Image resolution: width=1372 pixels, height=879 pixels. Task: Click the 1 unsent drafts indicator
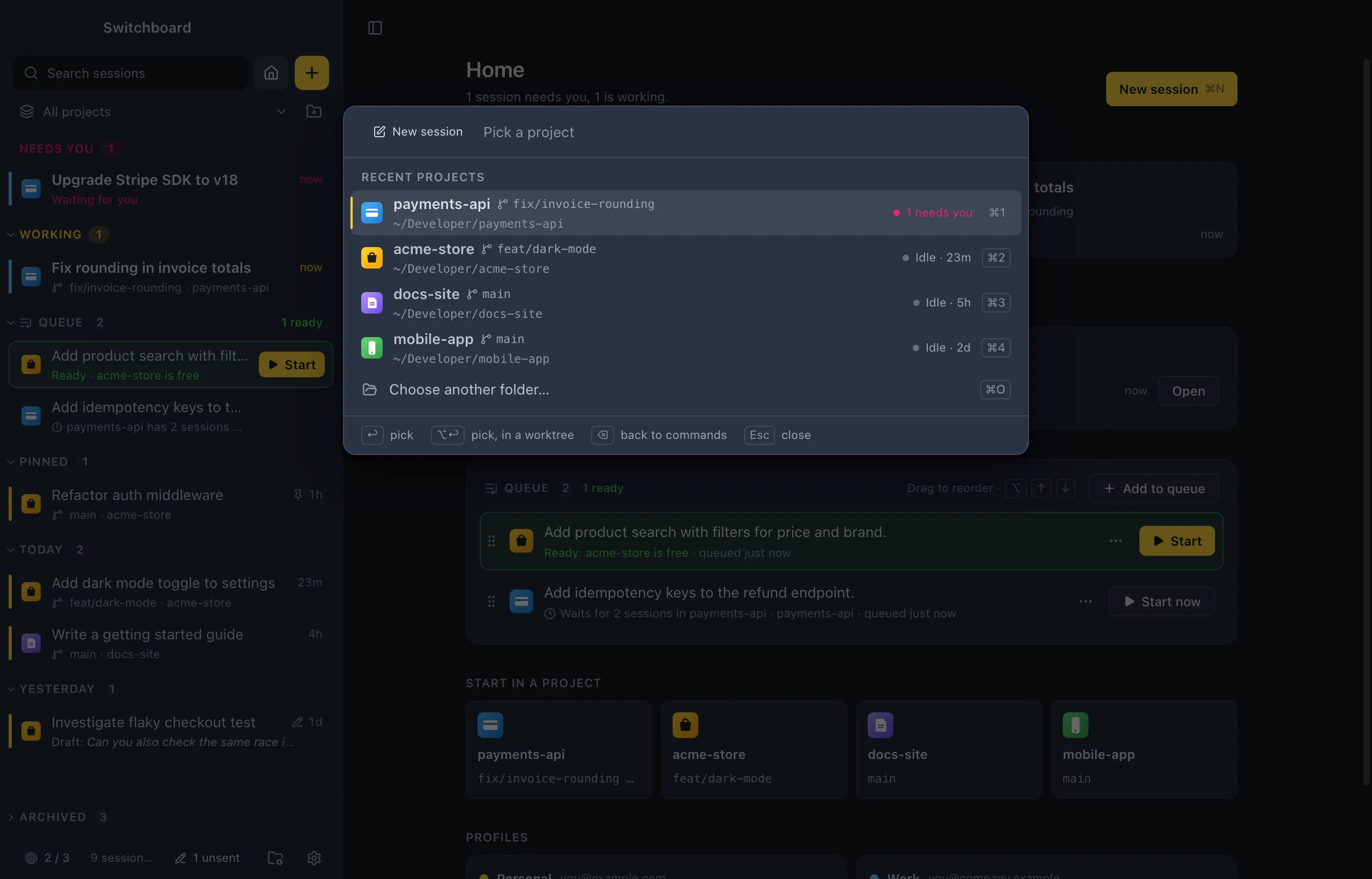[208, 858]
